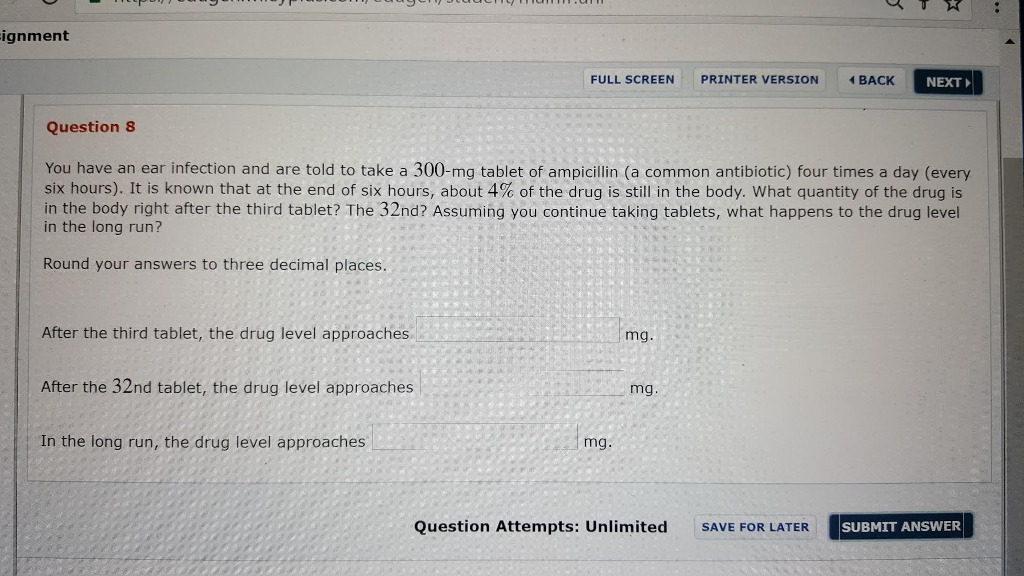Open the Printer Version
Image resolution: width=1024 pixels, height=576 pixels.
759,80
